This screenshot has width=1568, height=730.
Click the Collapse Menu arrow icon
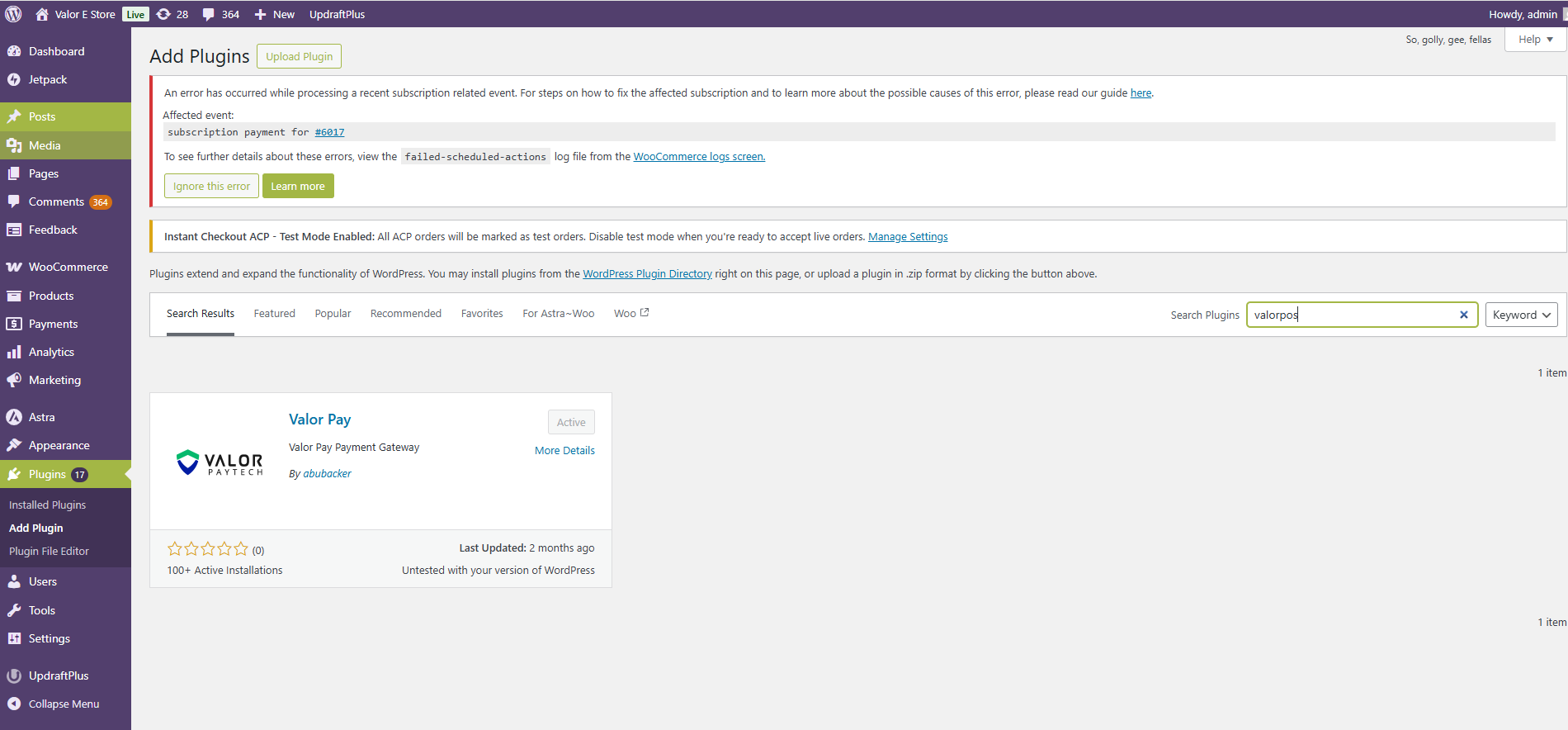click(x=14, y=704)
